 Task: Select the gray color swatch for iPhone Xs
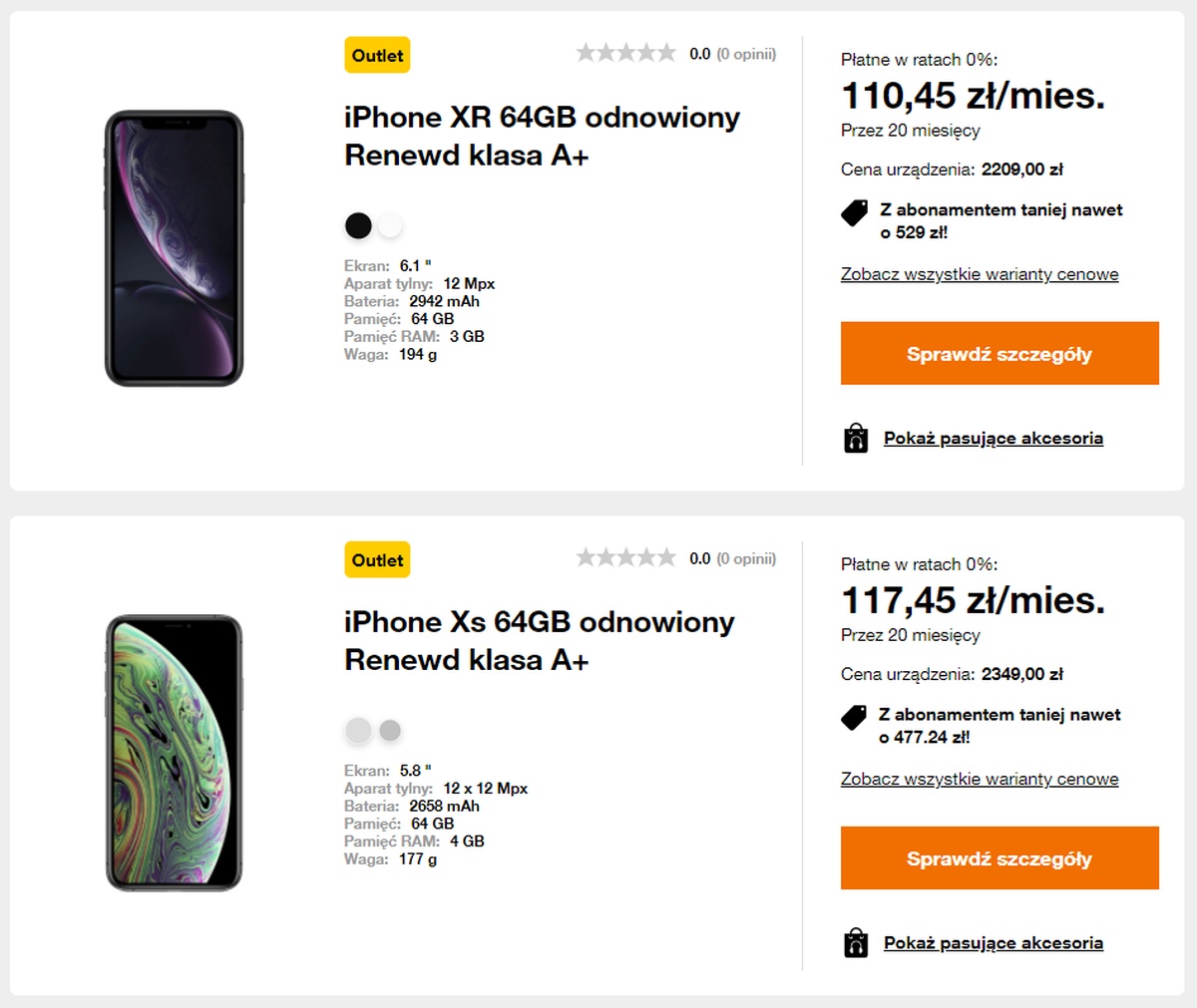391,731
